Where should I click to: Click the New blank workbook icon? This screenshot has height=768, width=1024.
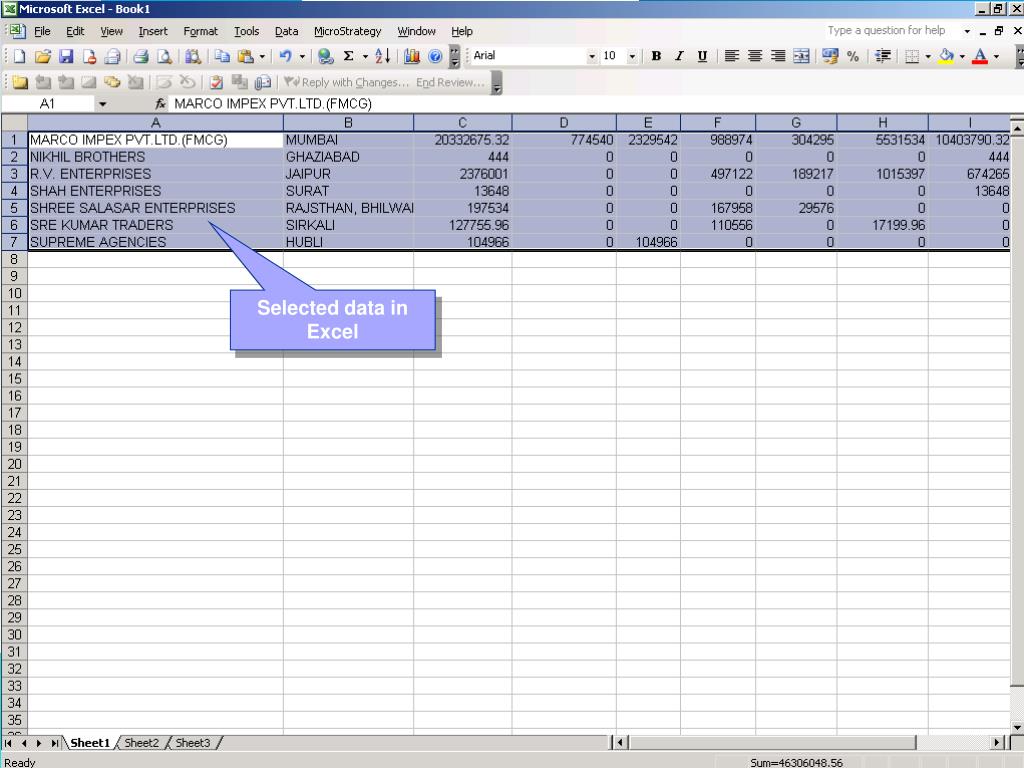pyautogui.click(x=19, y=56)
